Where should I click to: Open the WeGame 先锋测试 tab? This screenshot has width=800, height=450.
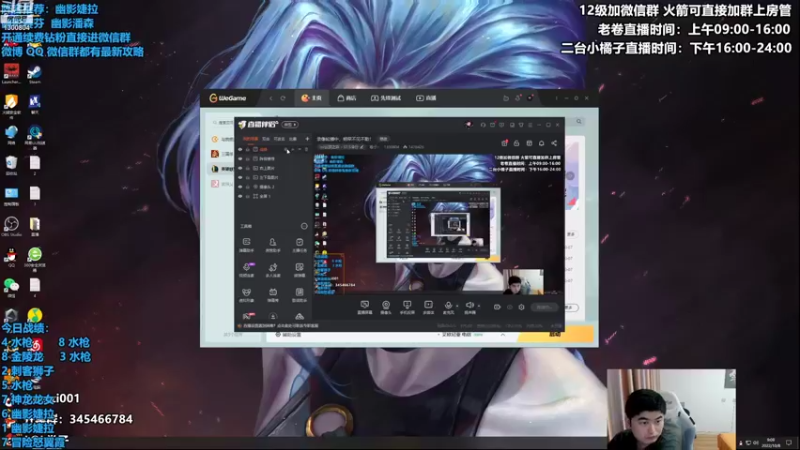pyautogui.click(x=386, y=98)
